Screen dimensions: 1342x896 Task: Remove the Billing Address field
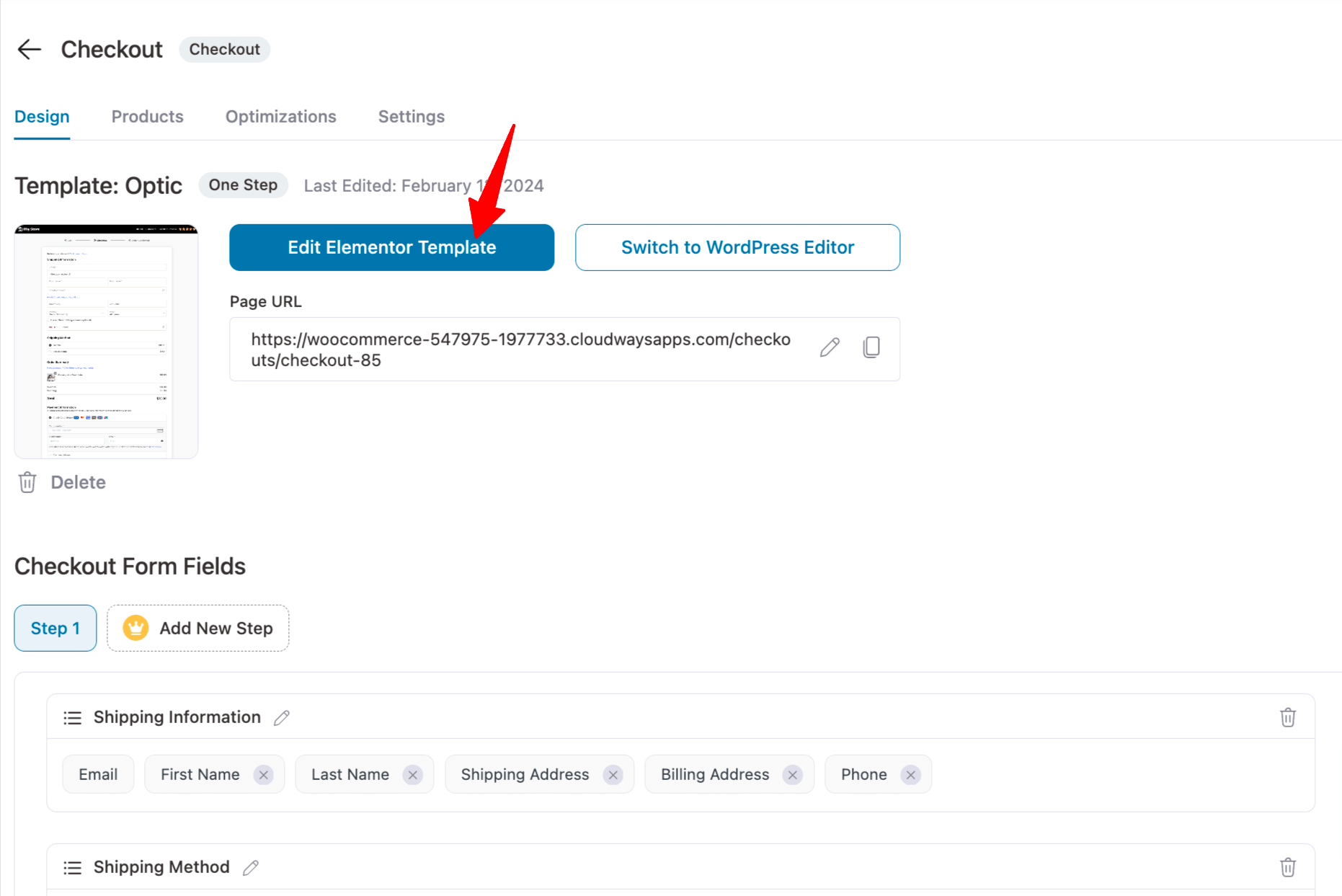click(x=793, y=775)
